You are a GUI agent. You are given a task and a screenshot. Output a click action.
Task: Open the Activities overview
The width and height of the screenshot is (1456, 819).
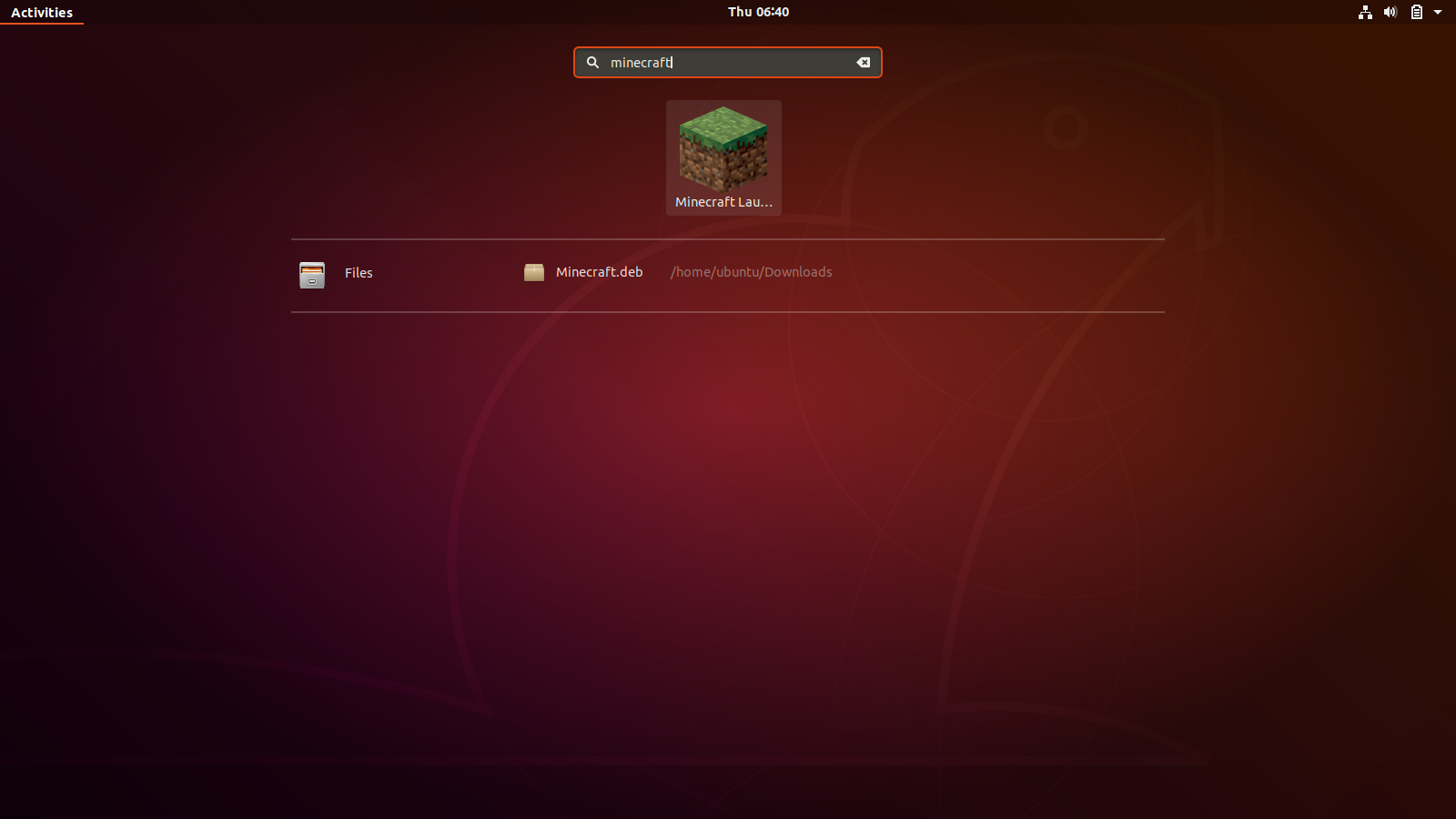[x=42, y=12]
